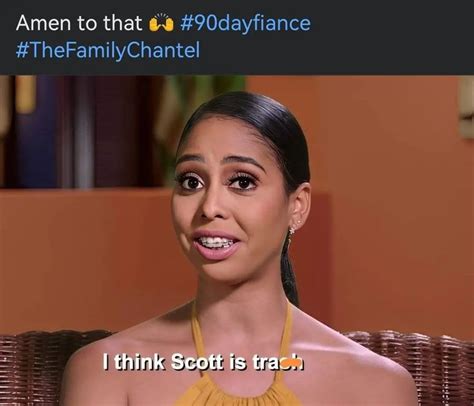Click the star-shaped earring on the woman
The height and width of the screenshot is (406, 474).
(292, 230)
